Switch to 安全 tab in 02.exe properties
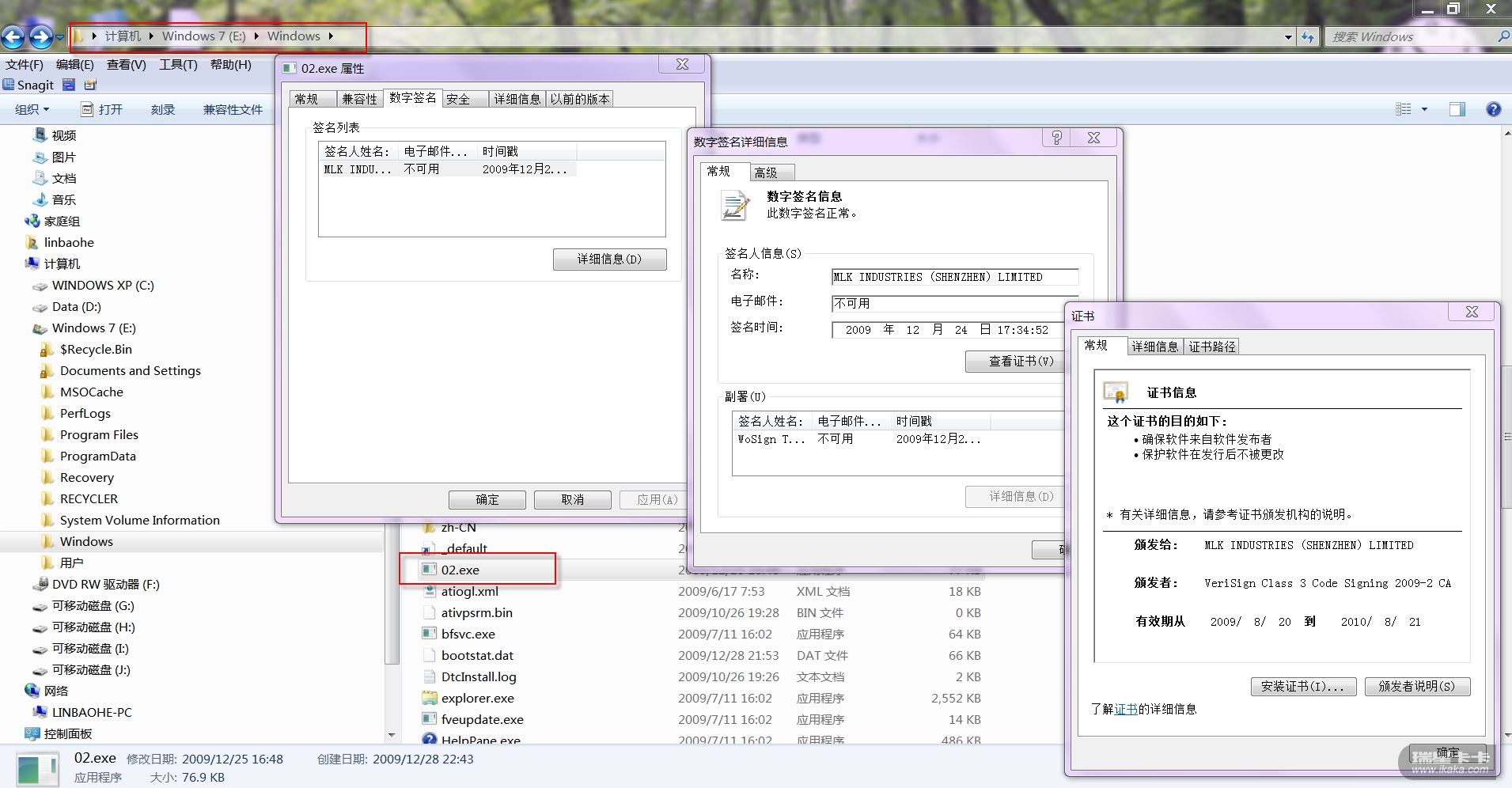Image resolution: width=1512 pixels, height=788 pixels. pyautogui.click(x=465, y=99)
